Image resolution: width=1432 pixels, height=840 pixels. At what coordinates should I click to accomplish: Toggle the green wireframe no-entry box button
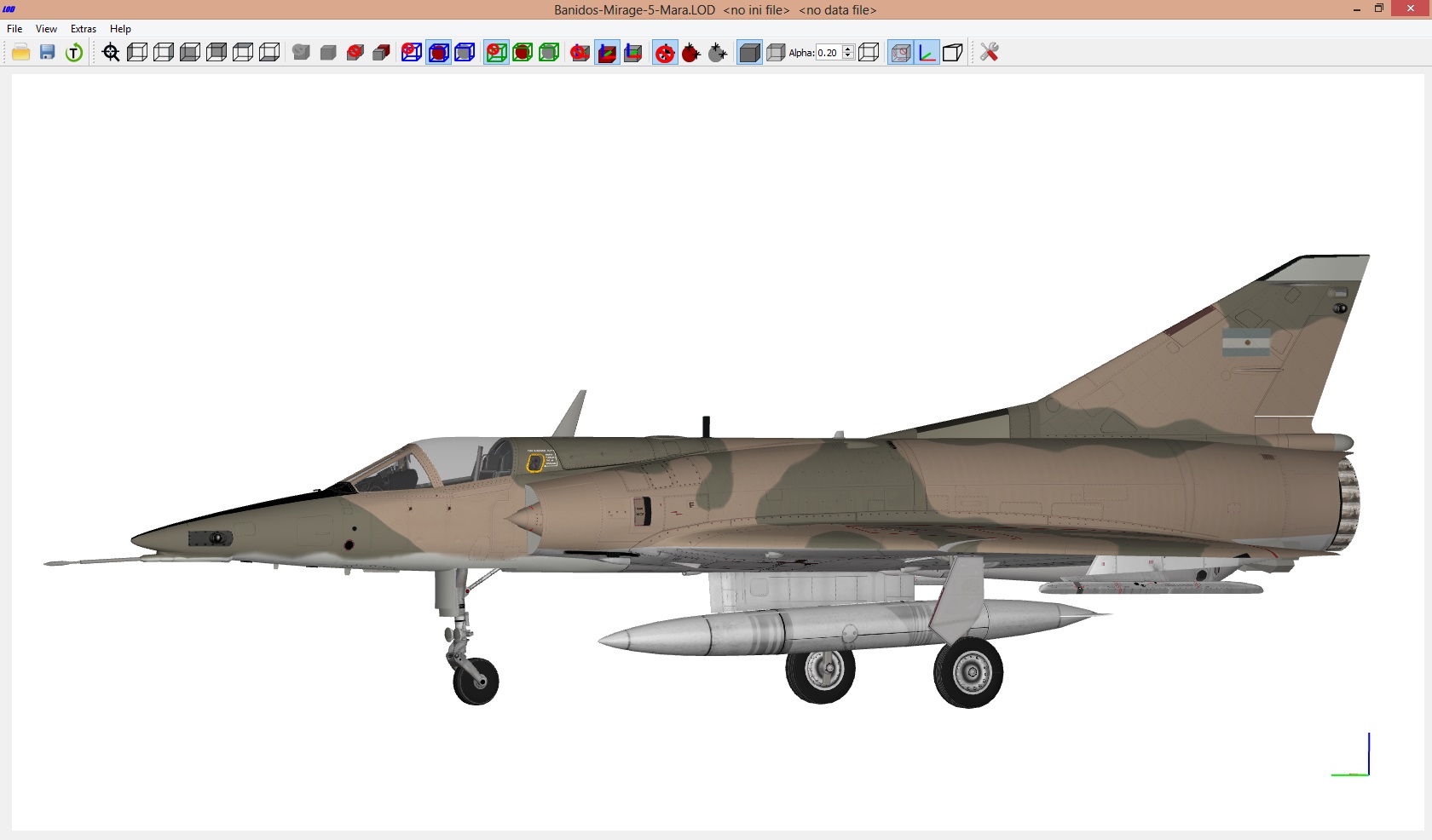tap(496, 53)
